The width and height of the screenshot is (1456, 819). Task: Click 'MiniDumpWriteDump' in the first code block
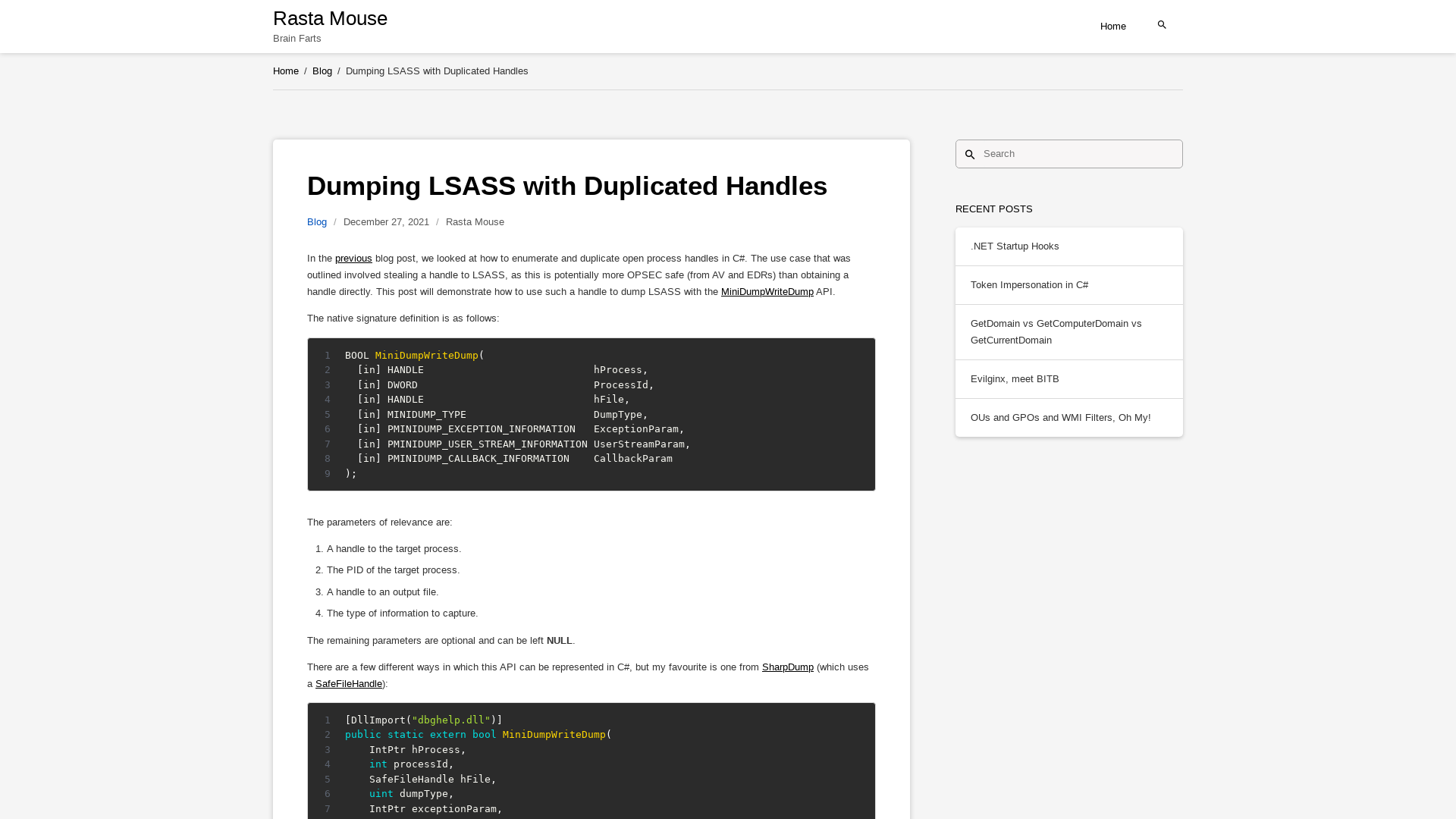click(x=426, y=356)
